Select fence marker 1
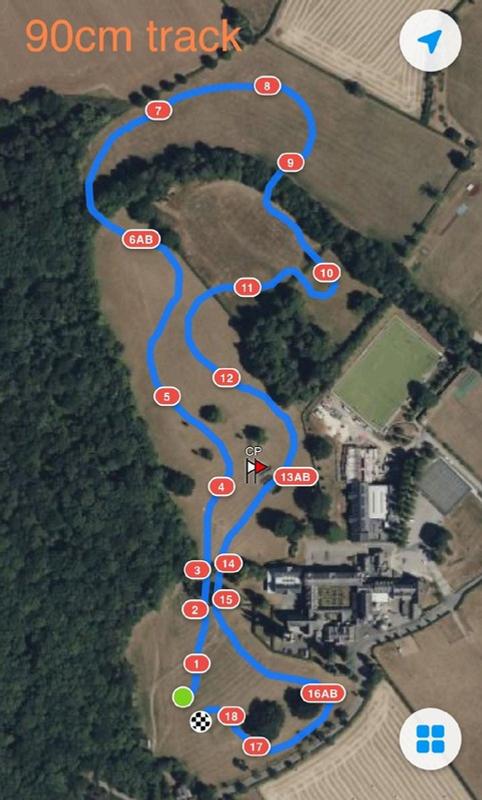482x800 pixels. pyautogui.click(x=197, y=664)
